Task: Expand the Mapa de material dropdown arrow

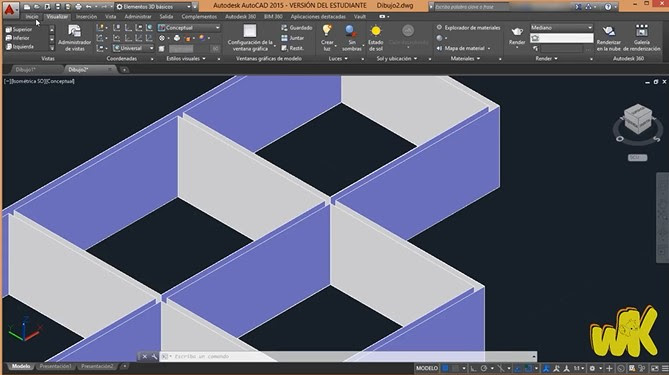Action: pos(489,49)
